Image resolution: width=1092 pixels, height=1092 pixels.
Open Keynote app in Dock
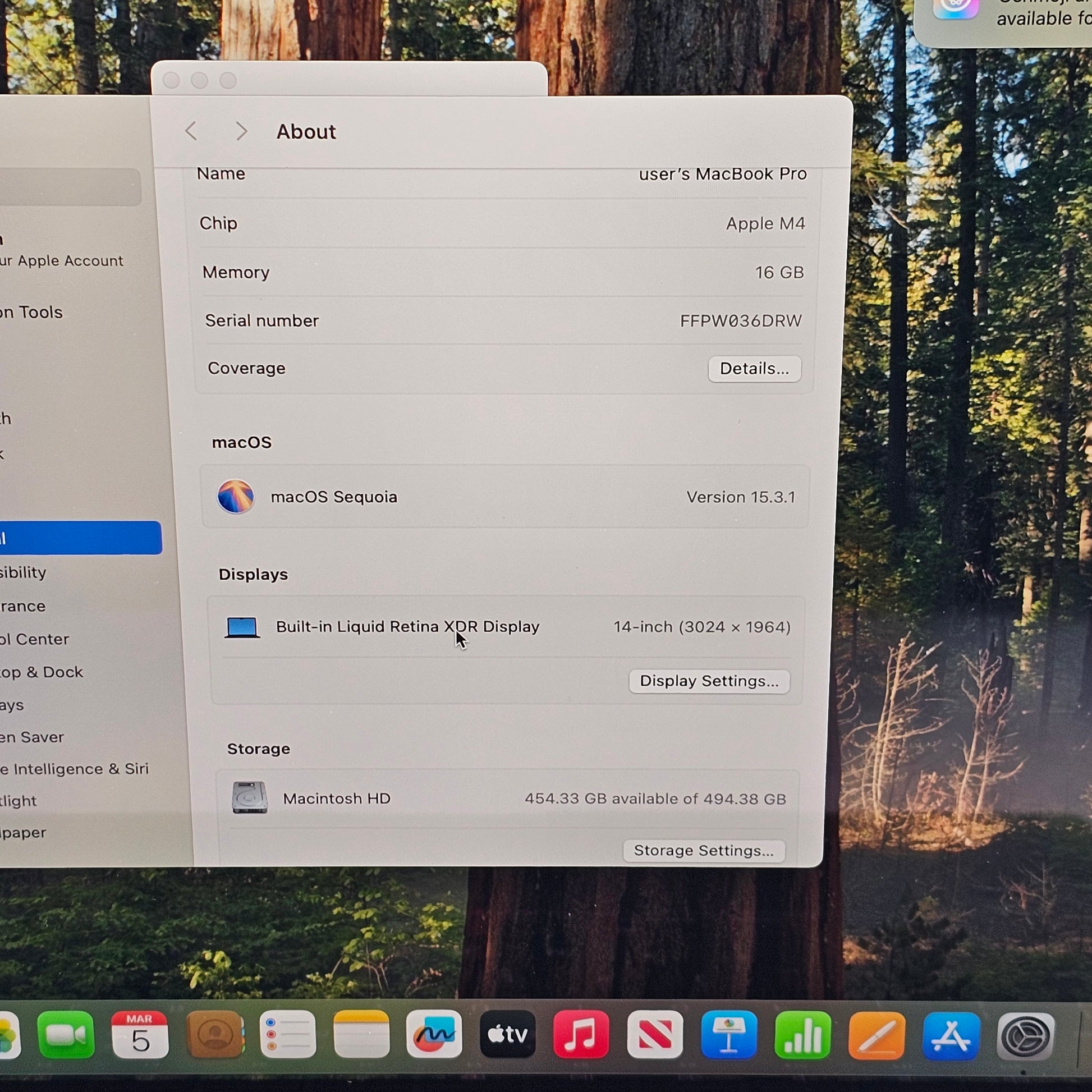pyautogui.click(x=729, y=1035)
